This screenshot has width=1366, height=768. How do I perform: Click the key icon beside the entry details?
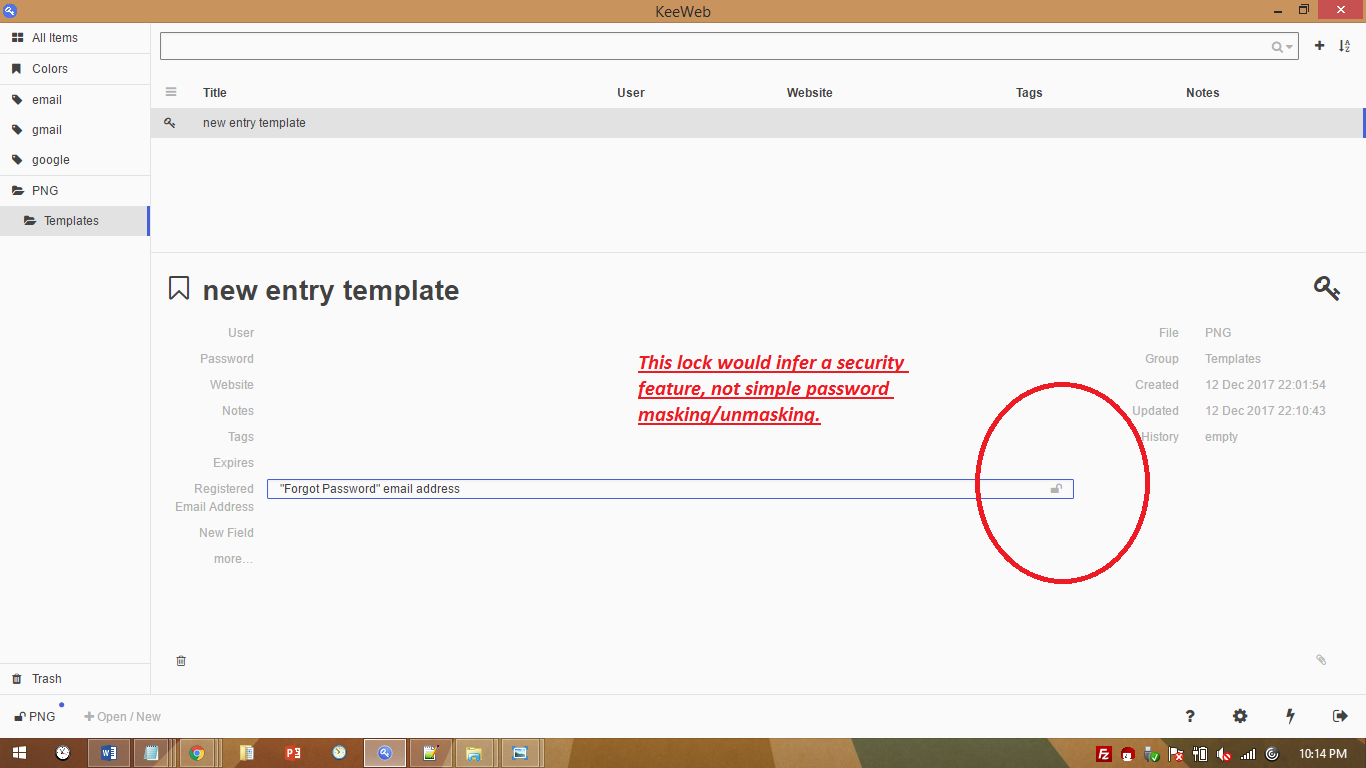(1327, 289)
